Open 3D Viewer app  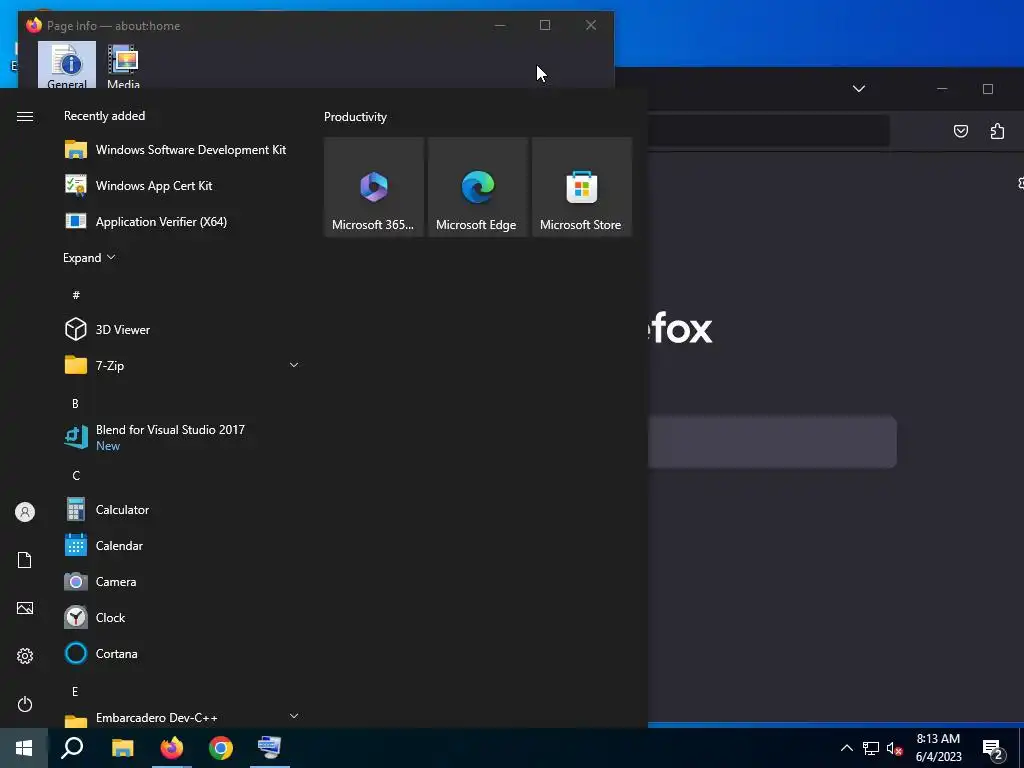tap(182, 329)
